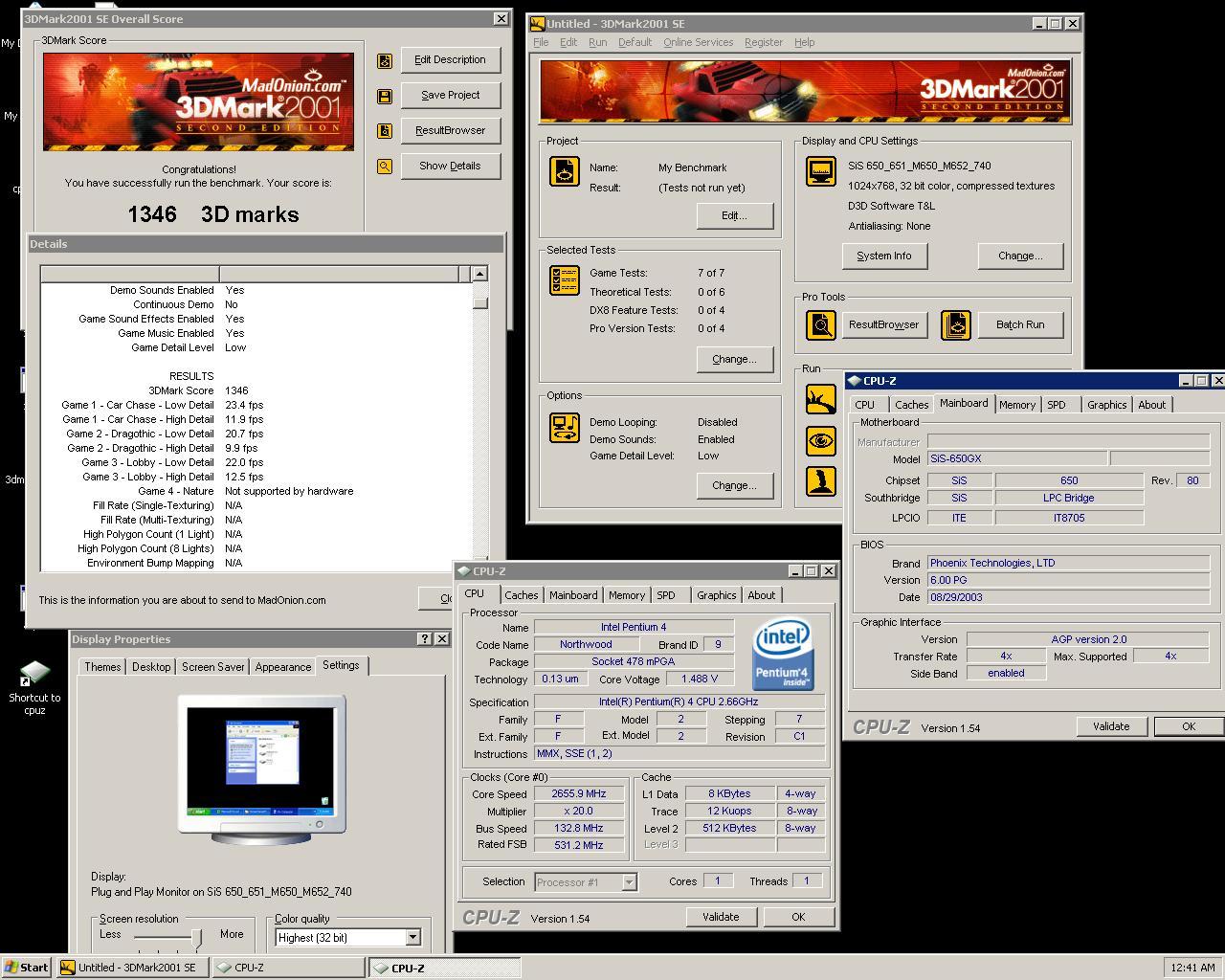Image resolution: width=1225 pixels, height=980 pixels.
Task: Click the Display and CPU Settings monitor icon
Action: [x=821, y=171]
